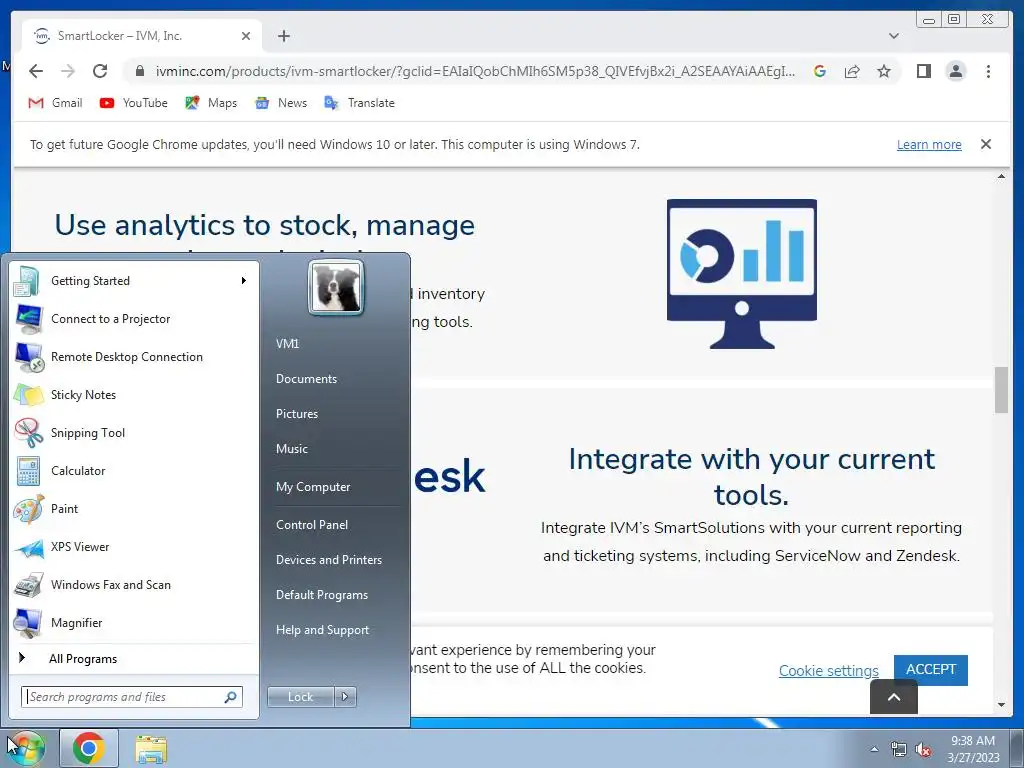Image resolution: width=1024 pixels, height=768 pixels.
Task: Open Default Programs
Action: click(322, 595)
